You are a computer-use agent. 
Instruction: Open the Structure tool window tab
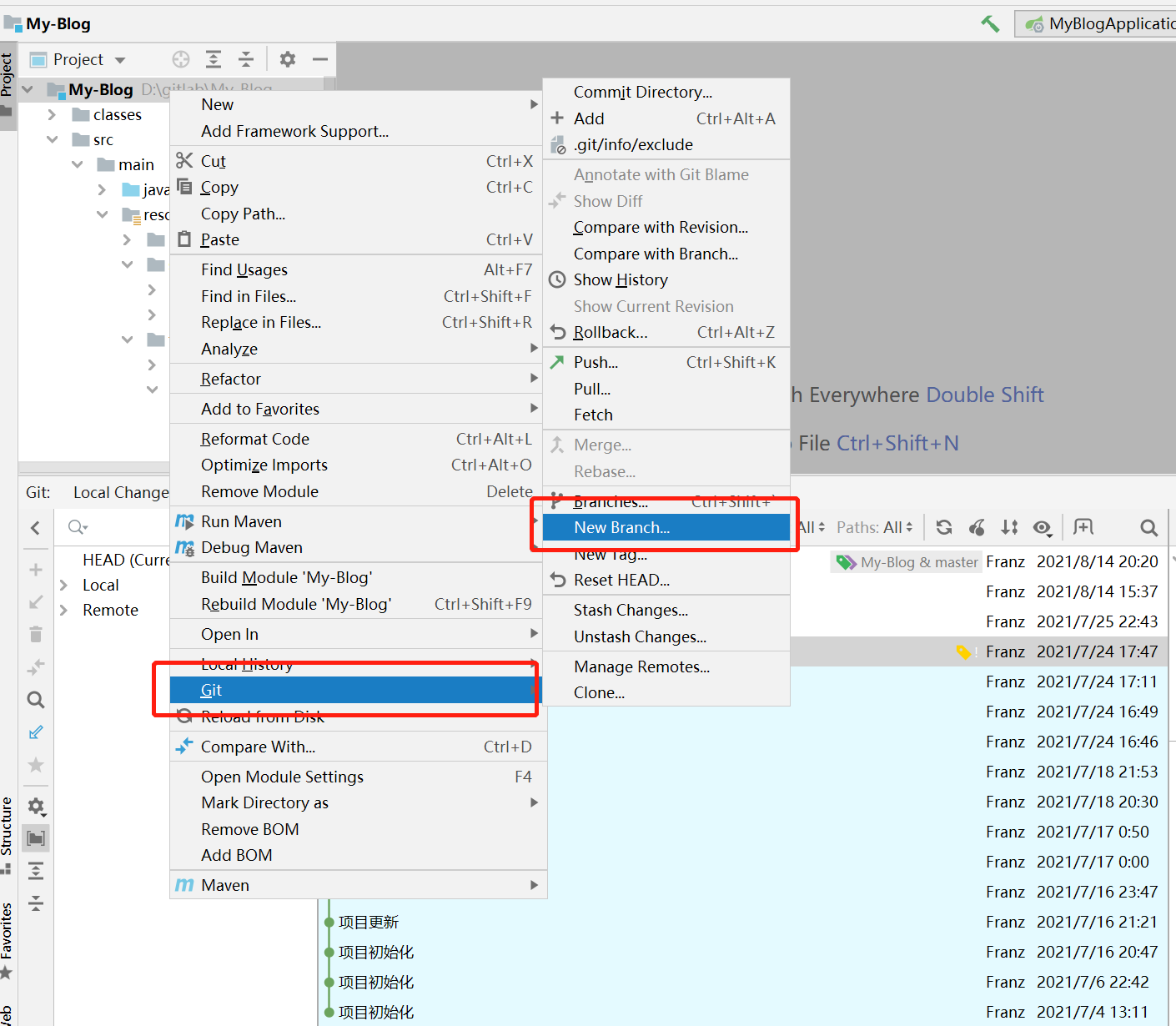pyautogui.click(x=7, y=826)
